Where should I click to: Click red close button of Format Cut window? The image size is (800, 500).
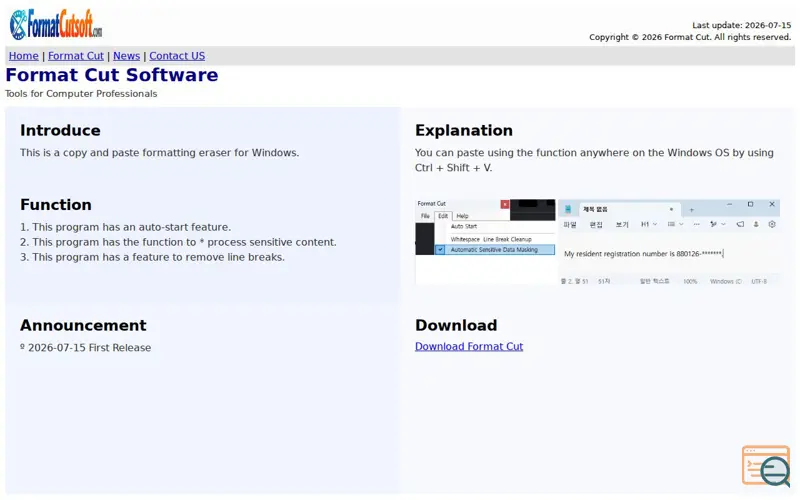click(505, 204)
